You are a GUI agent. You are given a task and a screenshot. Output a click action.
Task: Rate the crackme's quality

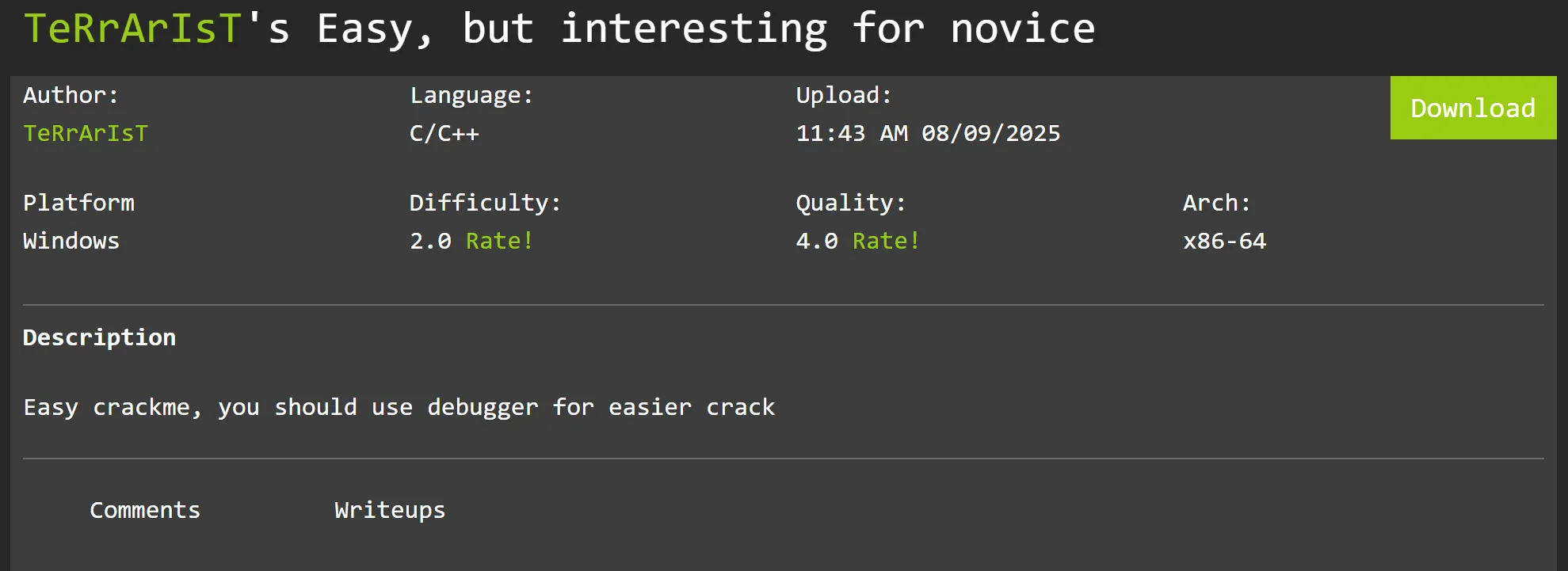[886, 241]
